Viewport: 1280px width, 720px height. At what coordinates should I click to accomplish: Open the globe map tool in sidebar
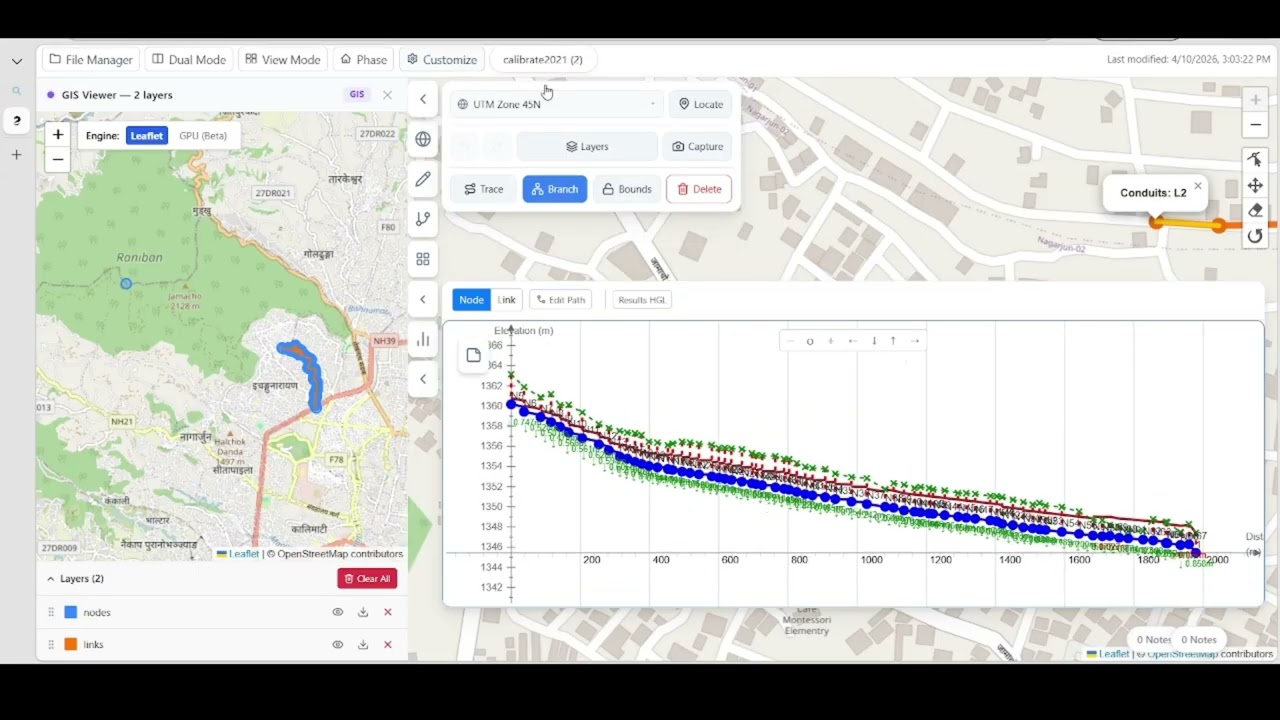coord(423,139)
